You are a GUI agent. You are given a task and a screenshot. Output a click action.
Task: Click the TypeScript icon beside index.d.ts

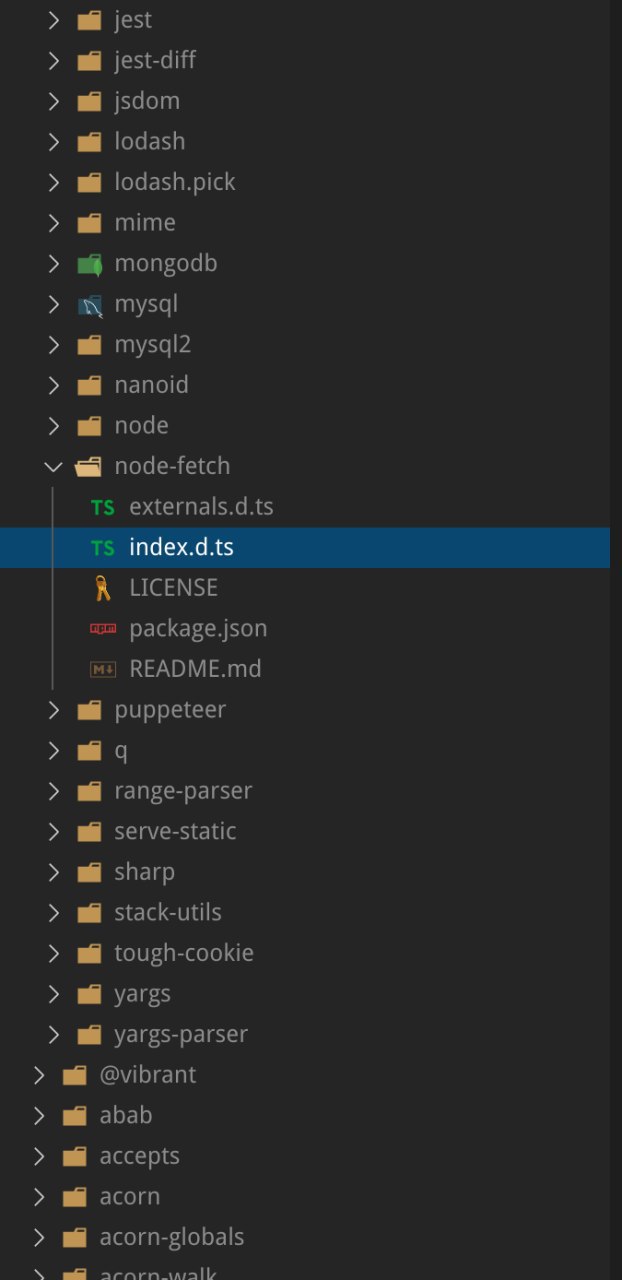[103, 548]
